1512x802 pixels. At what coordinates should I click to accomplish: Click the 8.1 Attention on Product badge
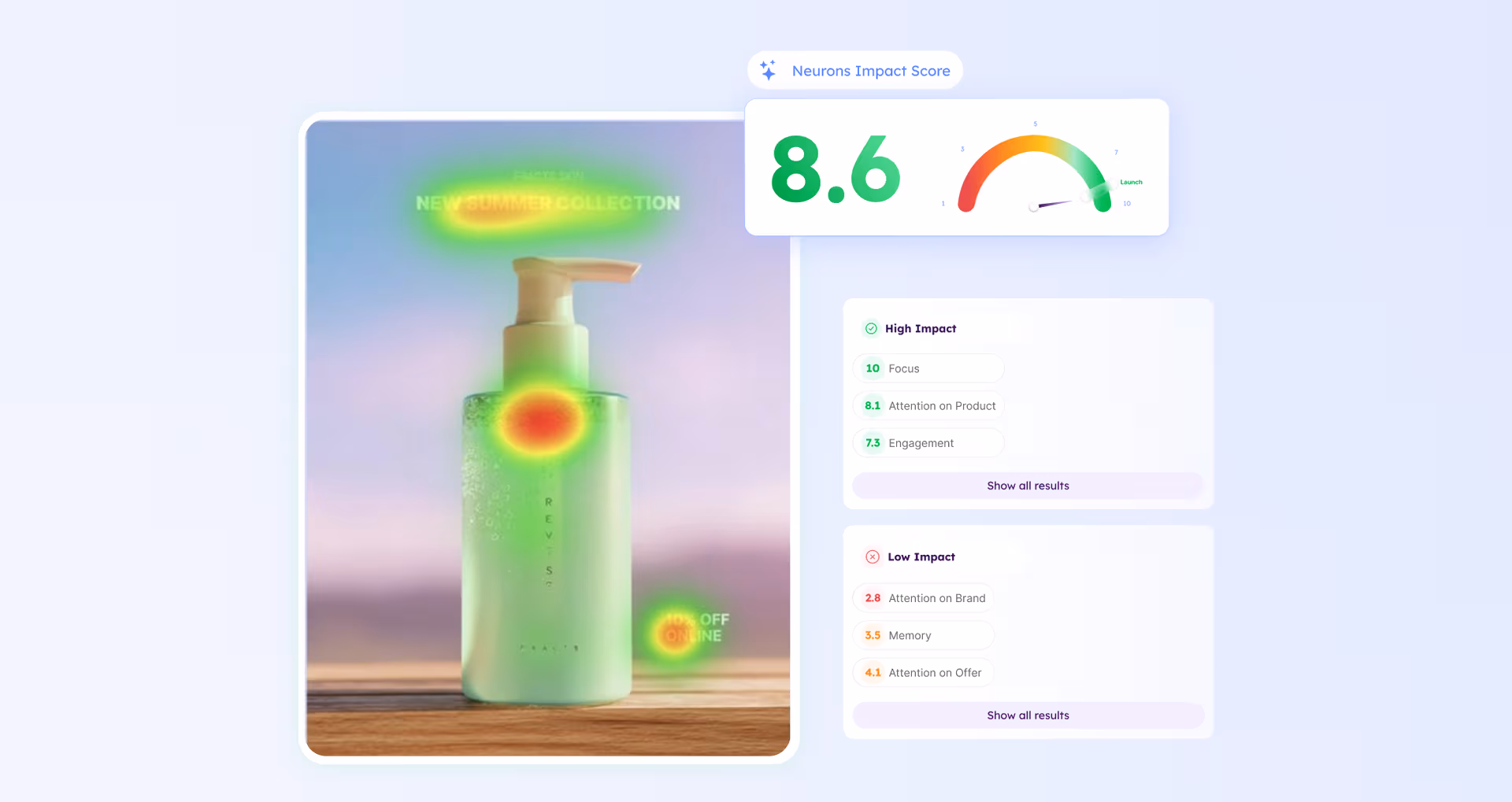coord(873,406)
